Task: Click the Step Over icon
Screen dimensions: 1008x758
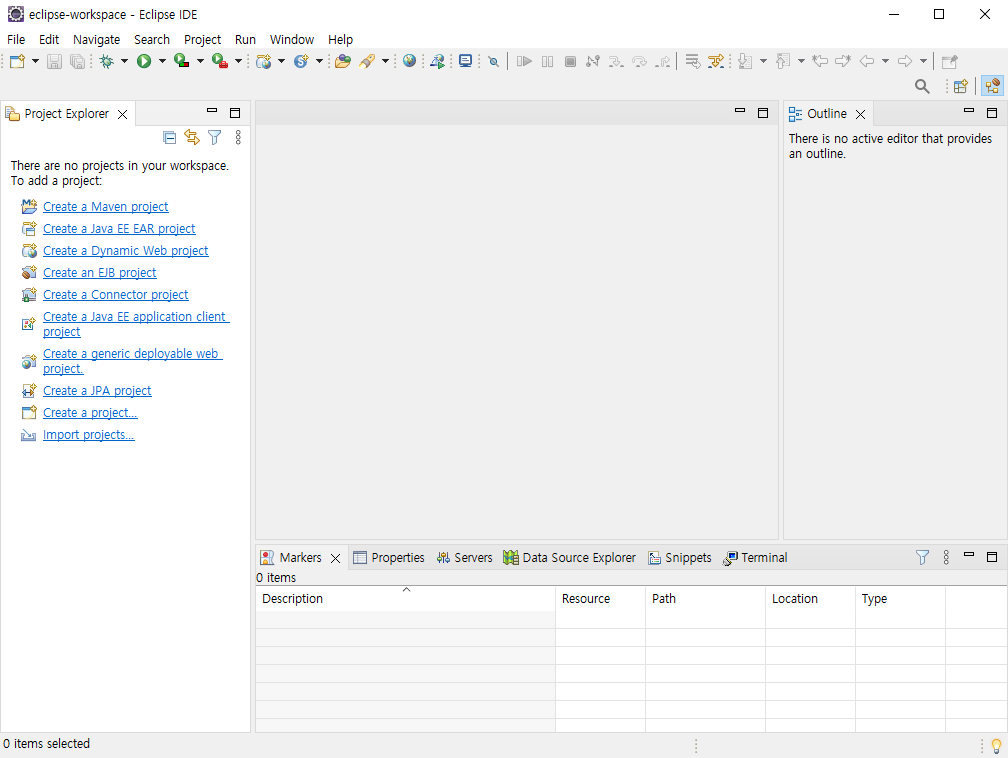Action: point(639,61)
